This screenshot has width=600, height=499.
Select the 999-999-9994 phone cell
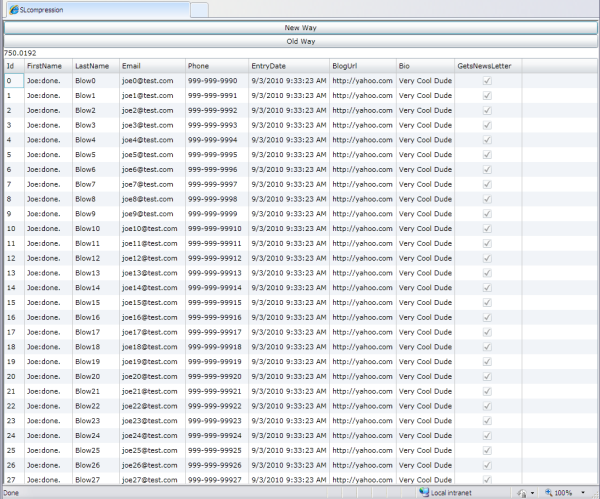(x=217, y=140)
